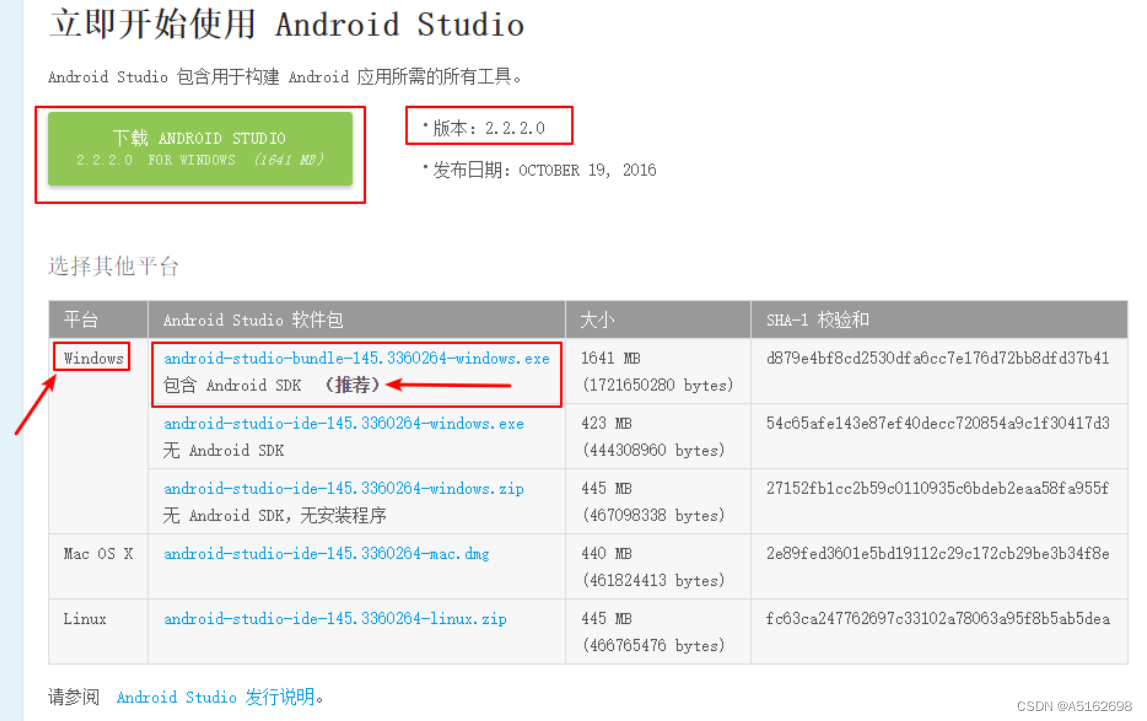This screenshot has width=1147, height=721.
Task: Click the (466765476 bytes) size text
Action: point(653,646)
